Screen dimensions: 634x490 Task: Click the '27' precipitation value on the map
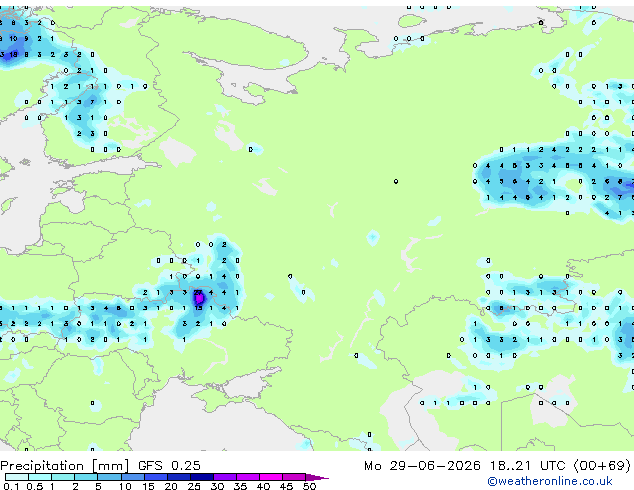[198, 292]
